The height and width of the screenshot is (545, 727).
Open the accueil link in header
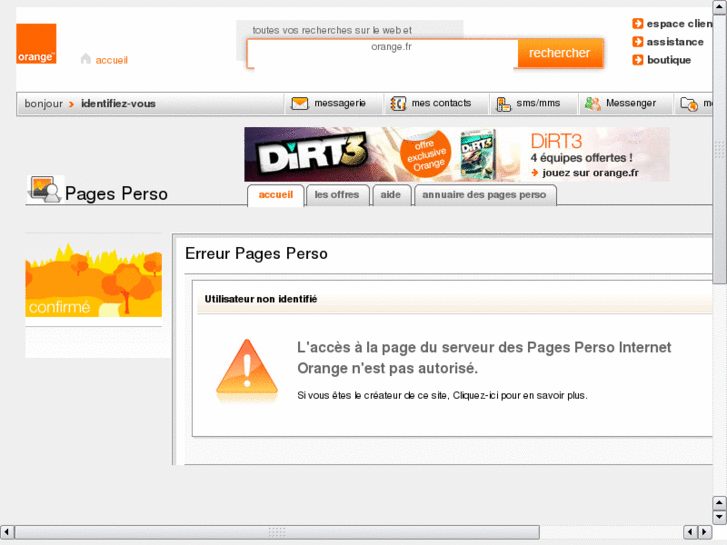(112, 60)
